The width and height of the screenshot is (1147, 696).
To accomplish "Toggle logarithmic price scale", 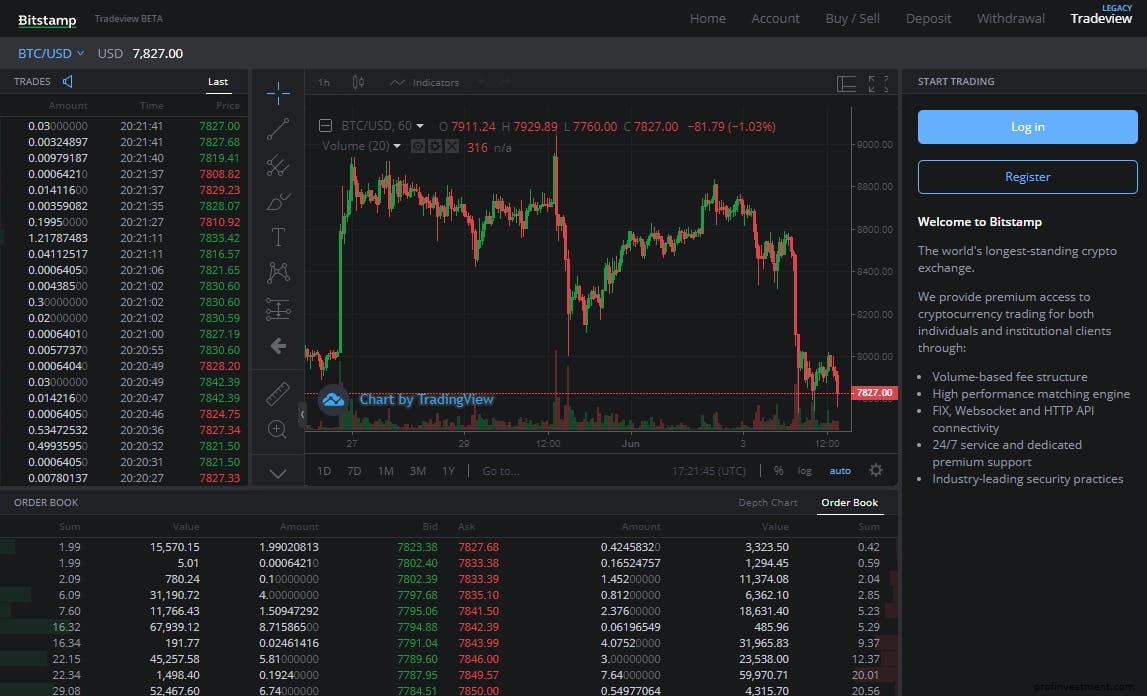I will coord(804,470).
